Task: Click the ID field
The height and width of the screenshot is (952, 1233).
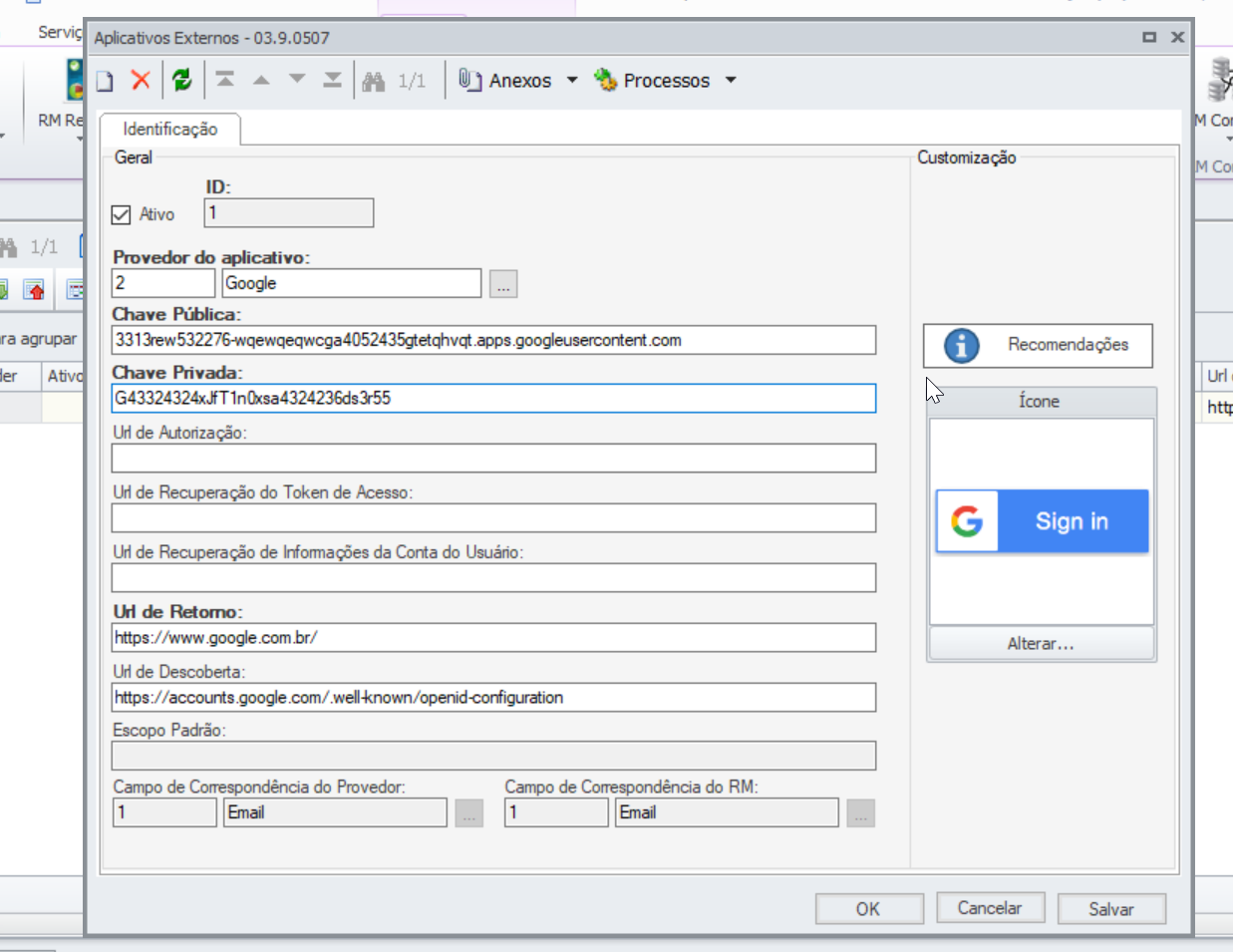Action: [x=289, y=213]
